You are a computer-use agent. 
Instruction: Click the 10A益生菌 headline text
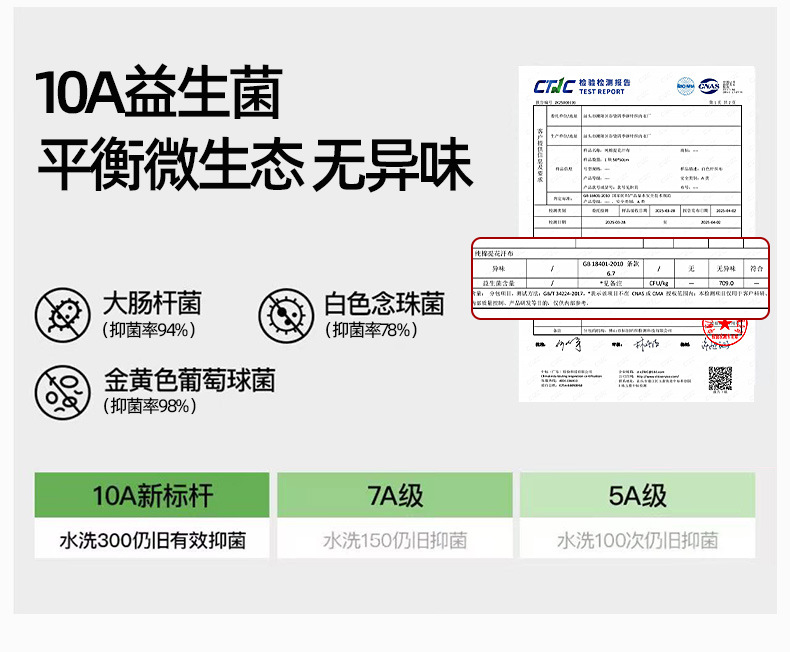(158, 94)
